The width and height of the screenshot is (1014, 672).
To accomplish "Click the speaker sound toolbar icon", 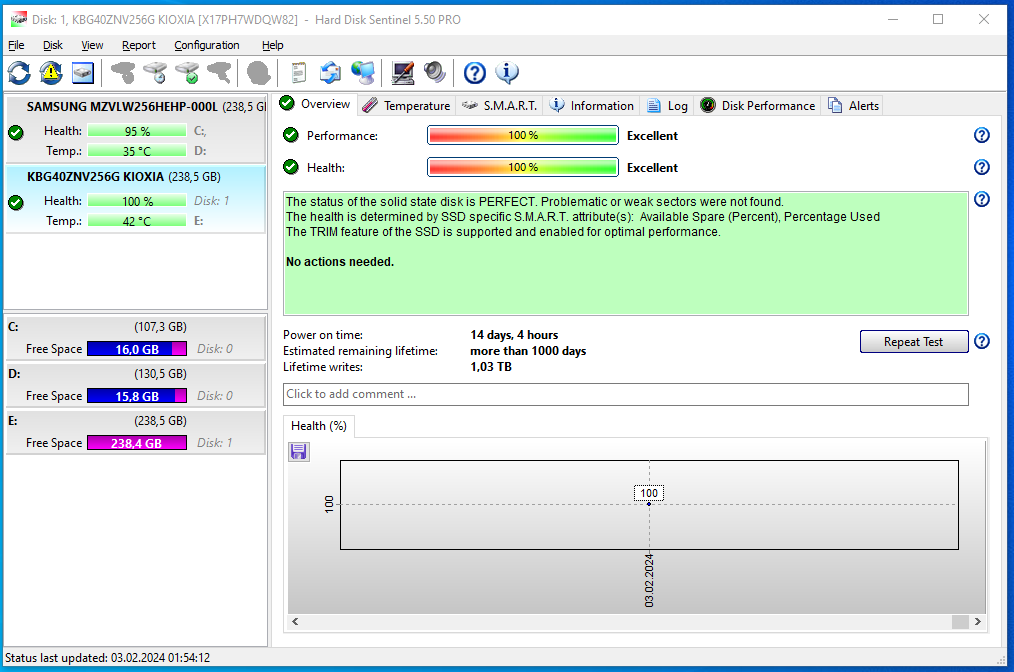I will click(435, 72).
